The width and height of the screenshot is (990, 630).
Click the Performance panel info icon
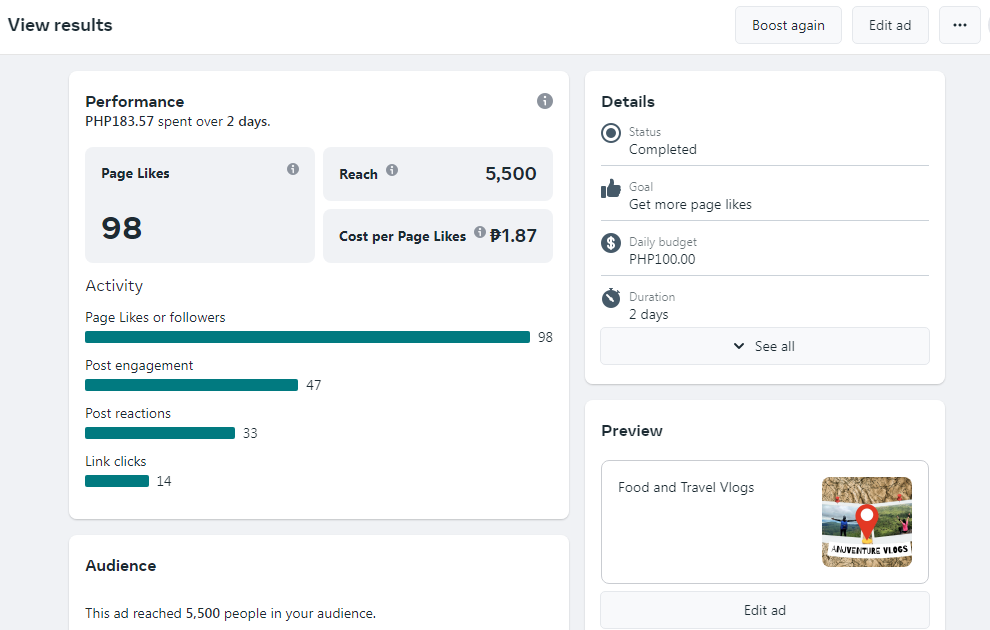(x=545, y=101)
